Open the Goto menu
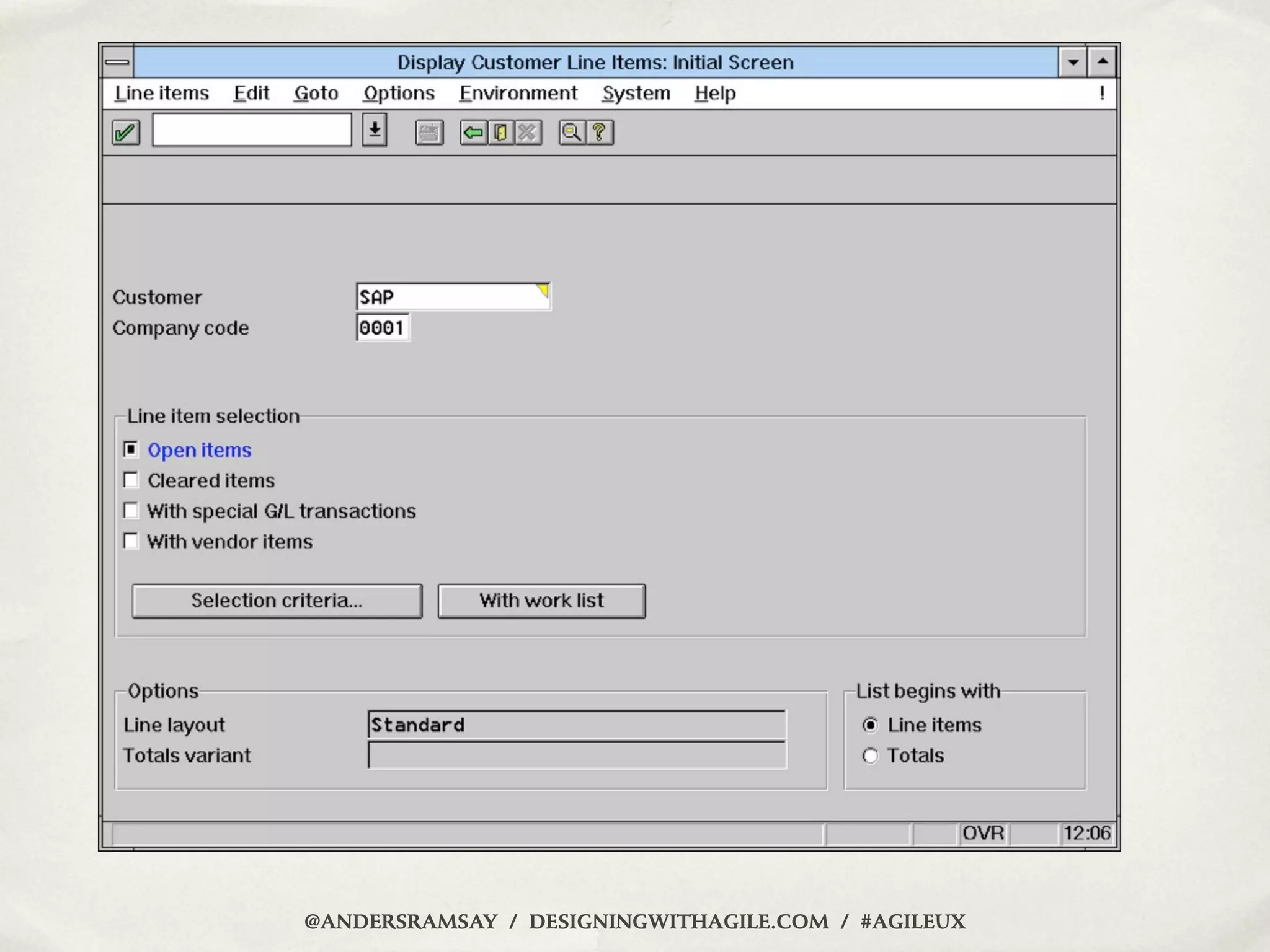This screenshot has height=952, width=1270. (316, 93)
